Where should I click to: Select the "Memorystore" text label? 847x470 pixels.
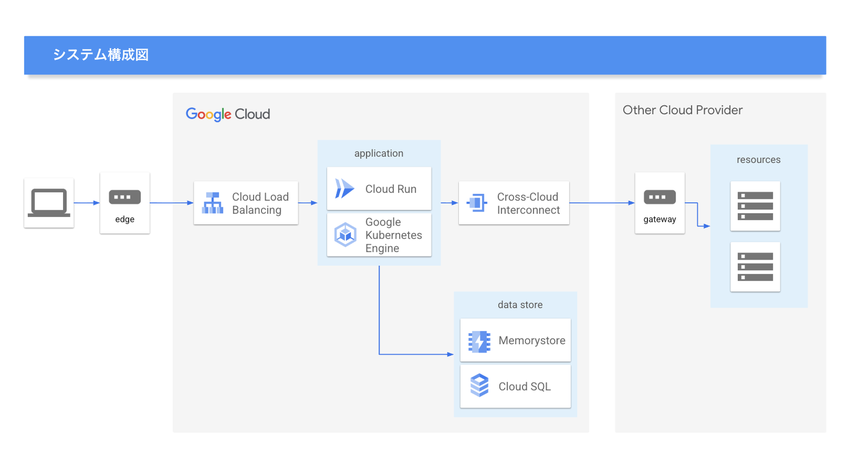coord(532,341)
